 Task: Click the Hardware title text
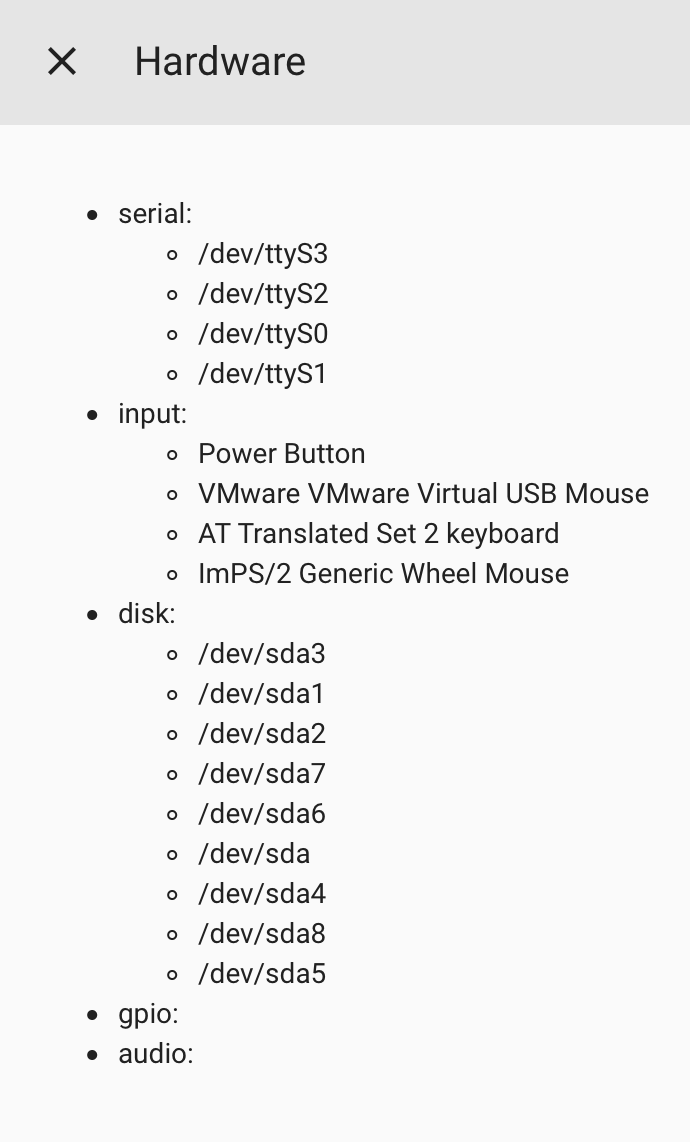pos(219,61)
